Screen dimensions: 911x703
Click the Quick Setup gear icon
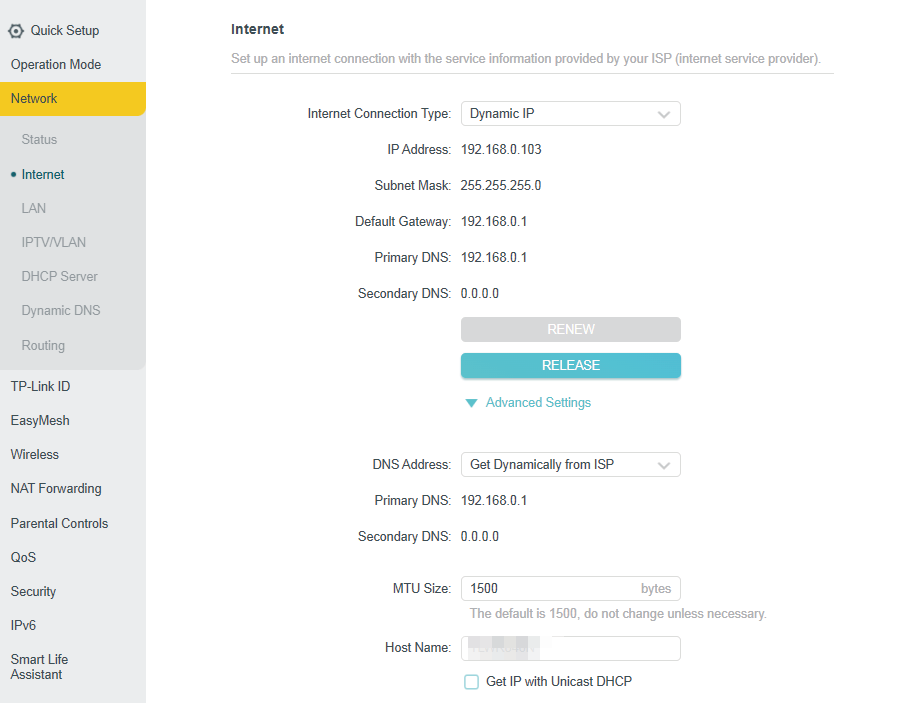16,31
